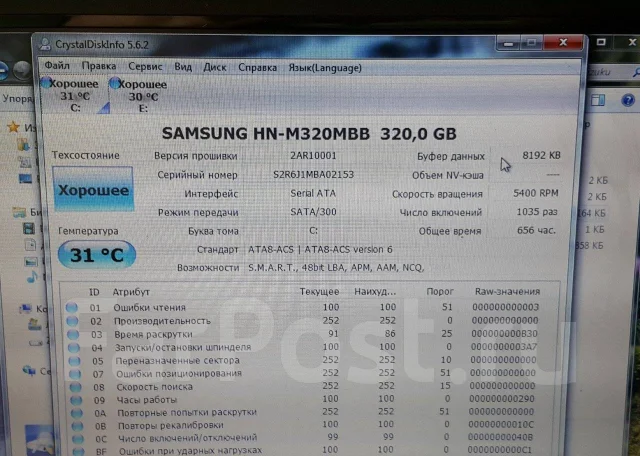Click the status icon for Скорость поиска row
The width and height of the screenshot is (640, 456).
coord(76,387)
